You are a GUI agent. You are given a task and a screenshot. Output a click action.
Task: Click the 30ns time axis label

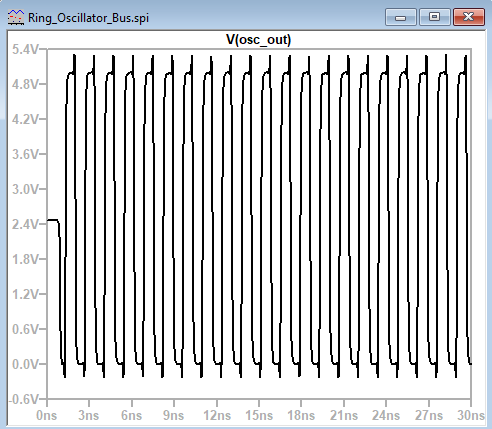(x=471, y=415)
